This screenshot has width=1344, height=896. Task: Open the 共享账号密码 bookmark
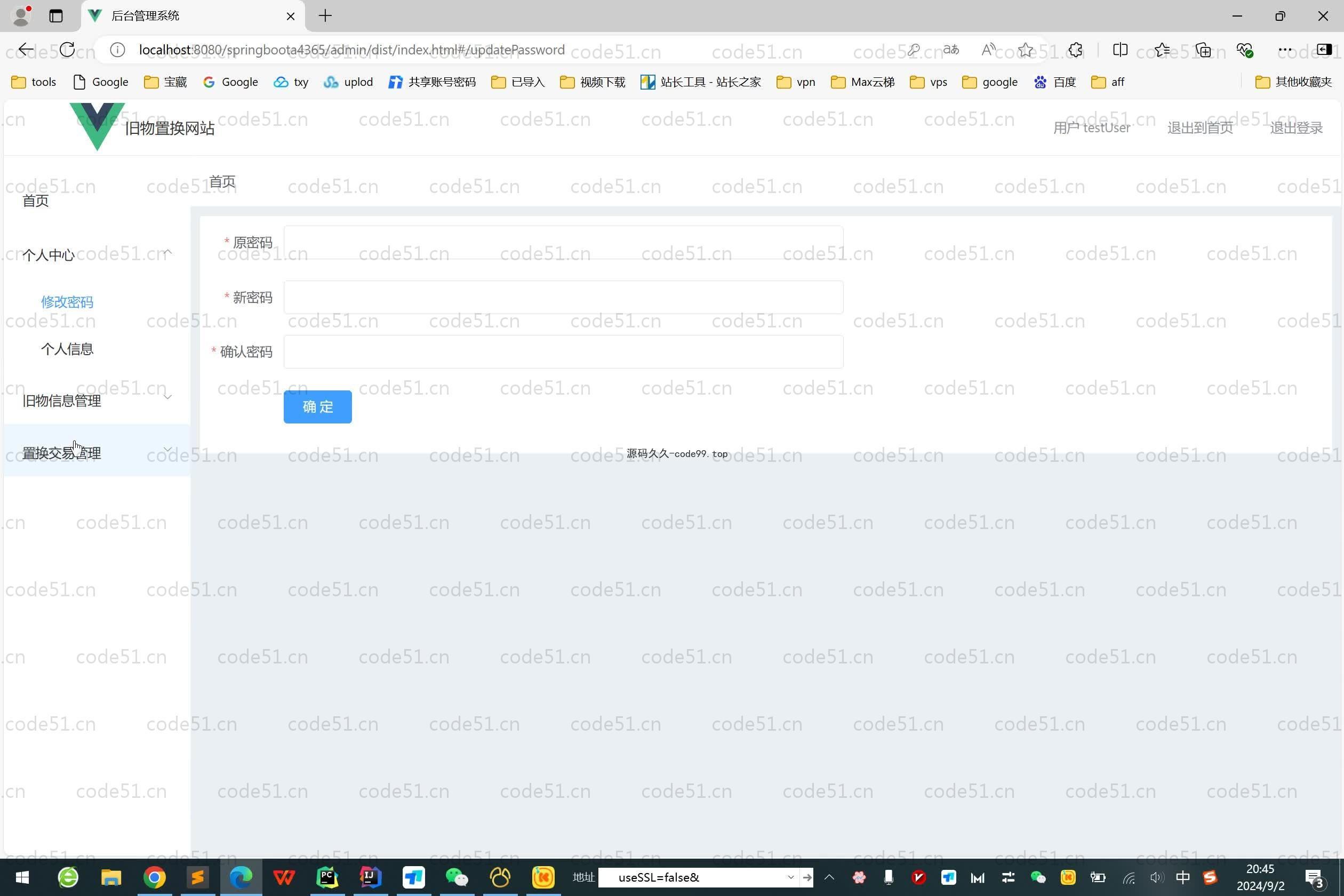coord(432,82)
